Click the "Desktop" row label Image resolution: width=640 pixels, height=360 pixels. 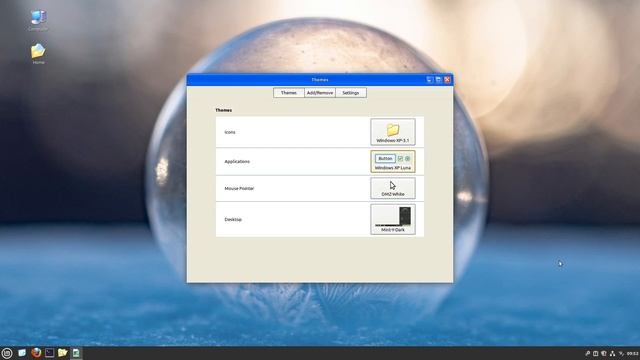tap(233, 220)
